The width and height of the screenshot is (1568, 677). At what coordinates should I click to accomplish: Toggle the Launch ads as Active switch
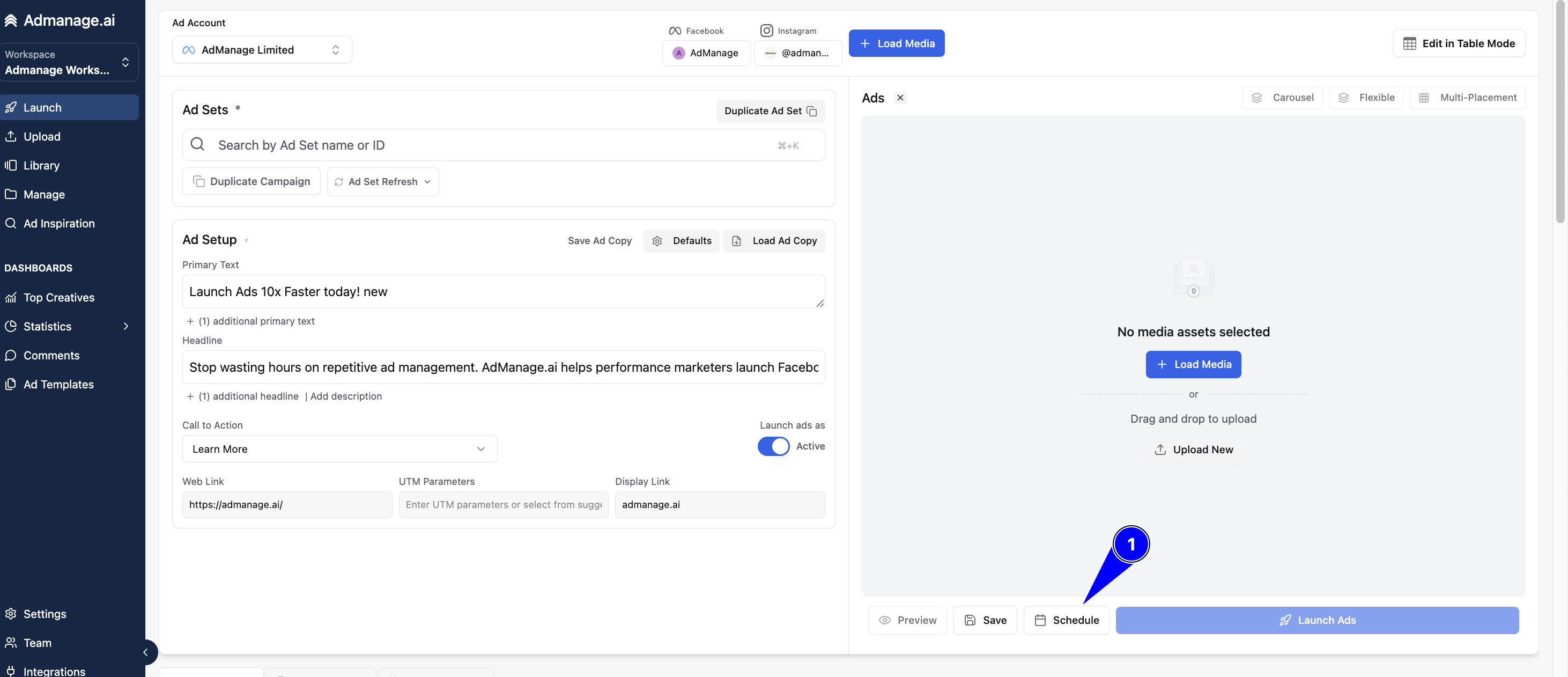click(773, 446)
